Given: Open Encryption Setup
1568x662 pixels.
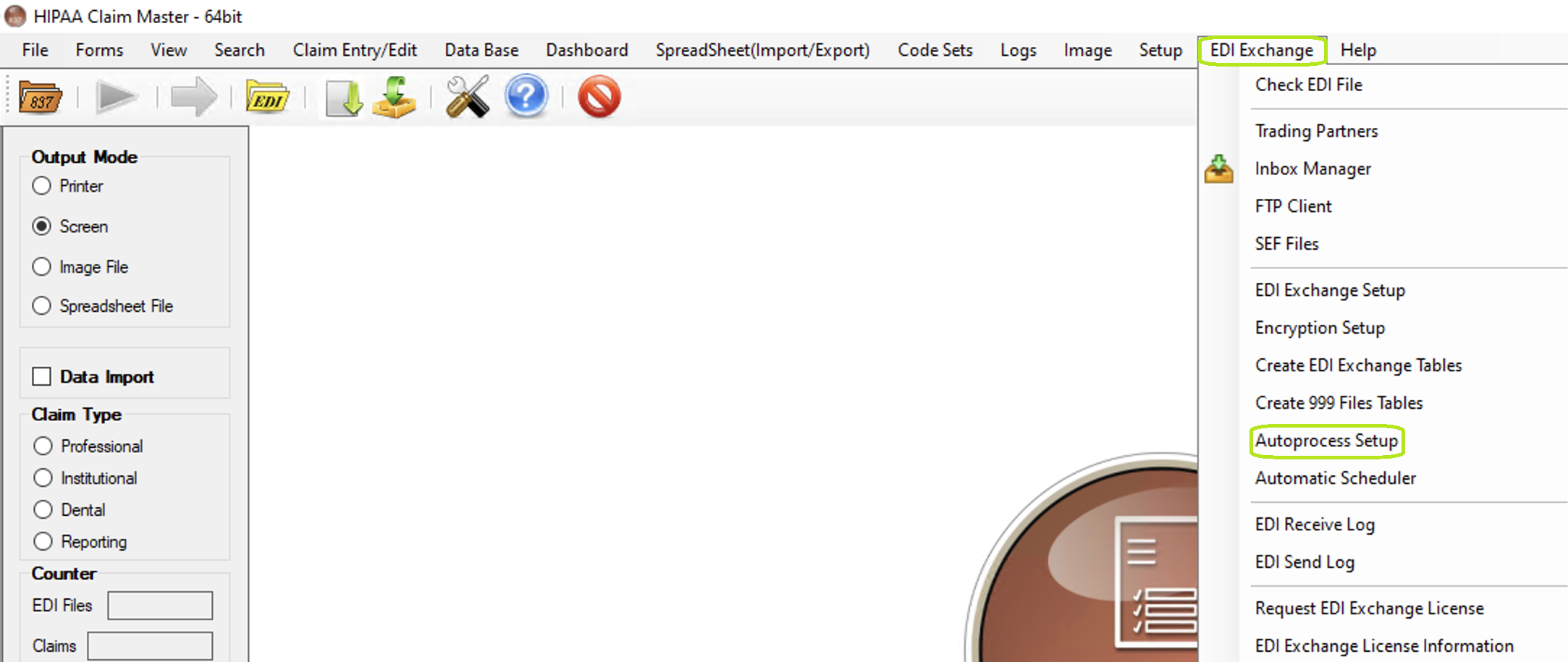Looking at the screenshot, I should click(x=1320, y=328).
